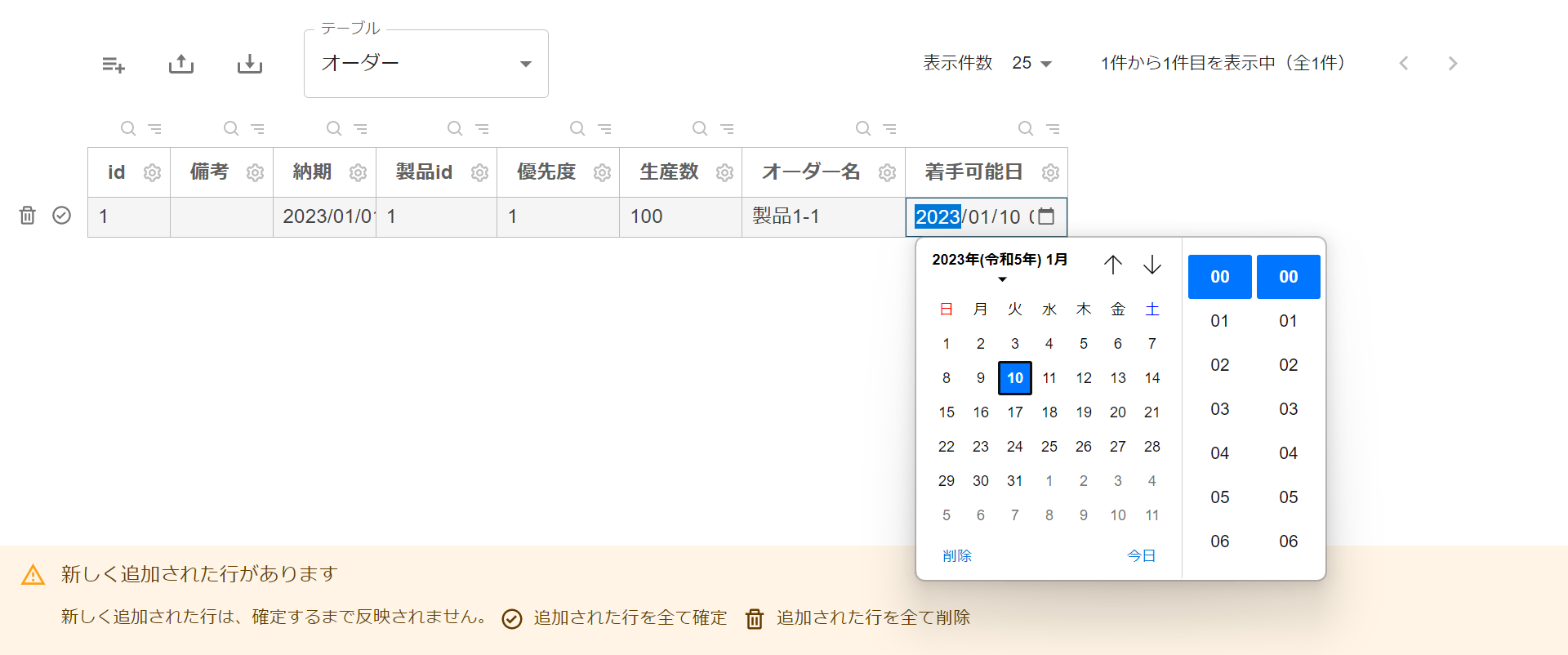1568x655 pixels.
Task: Go to next page arrow
Action: [x=1453, y=63]
